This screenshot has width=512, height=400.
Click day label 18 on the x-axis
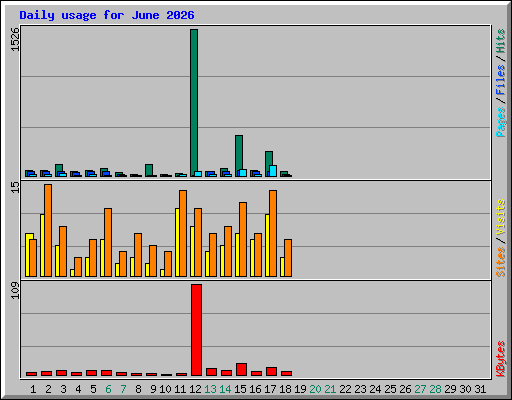[x=285, y=389]
